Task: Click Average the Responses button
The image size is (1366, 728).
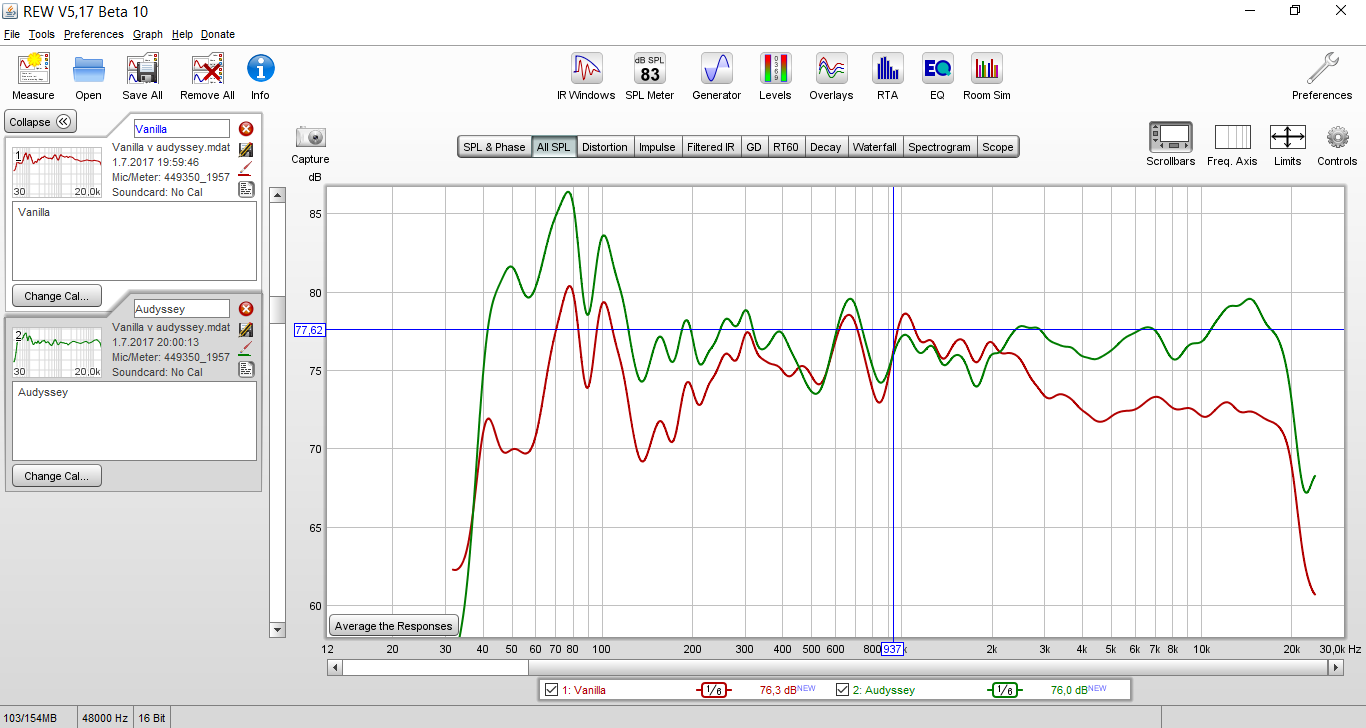Action: click(394, 626)
